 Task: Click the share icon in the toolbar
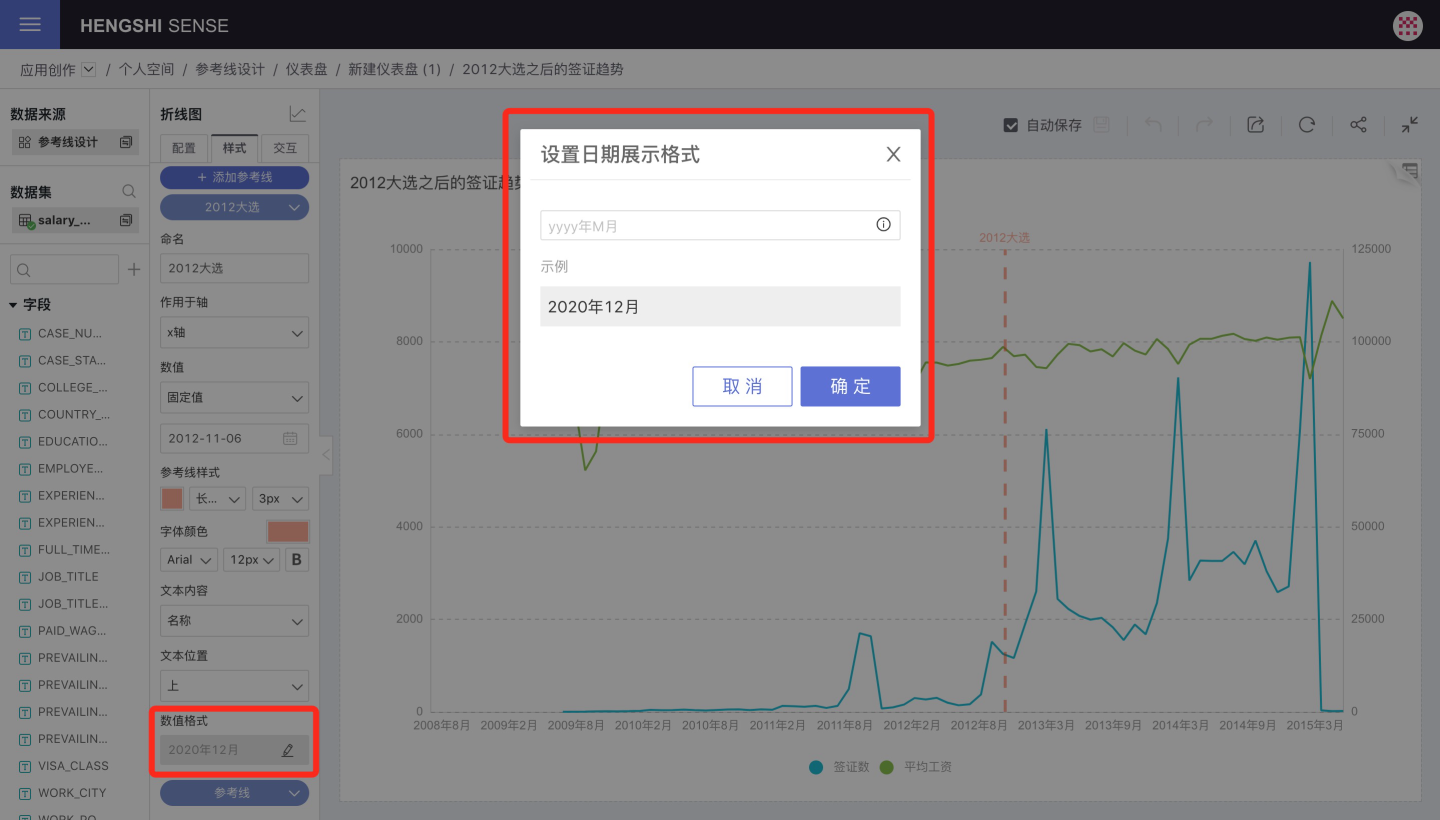[1358, 125]
